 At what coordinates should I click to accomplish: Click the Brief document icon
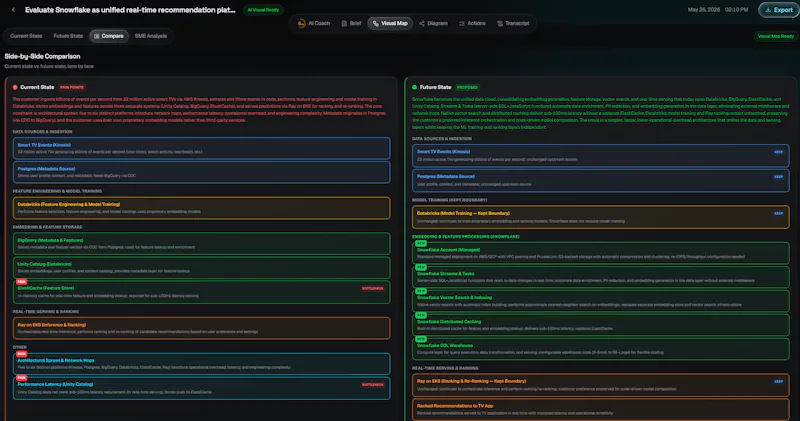click(344, 23)
